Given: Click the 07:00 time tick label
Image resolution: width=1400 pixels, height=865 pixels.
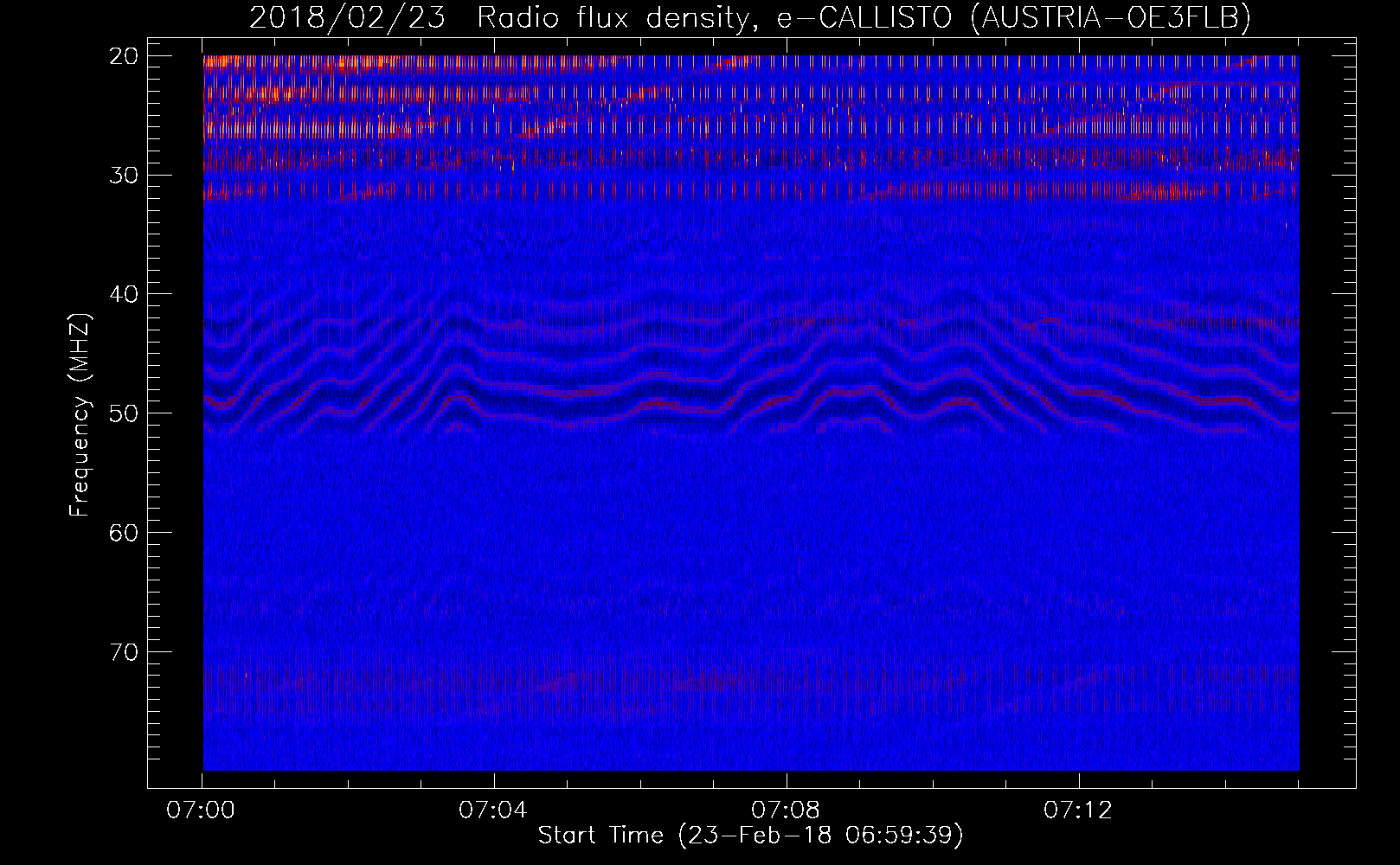Looking at the screenshot, I should [x=202, y=810].
